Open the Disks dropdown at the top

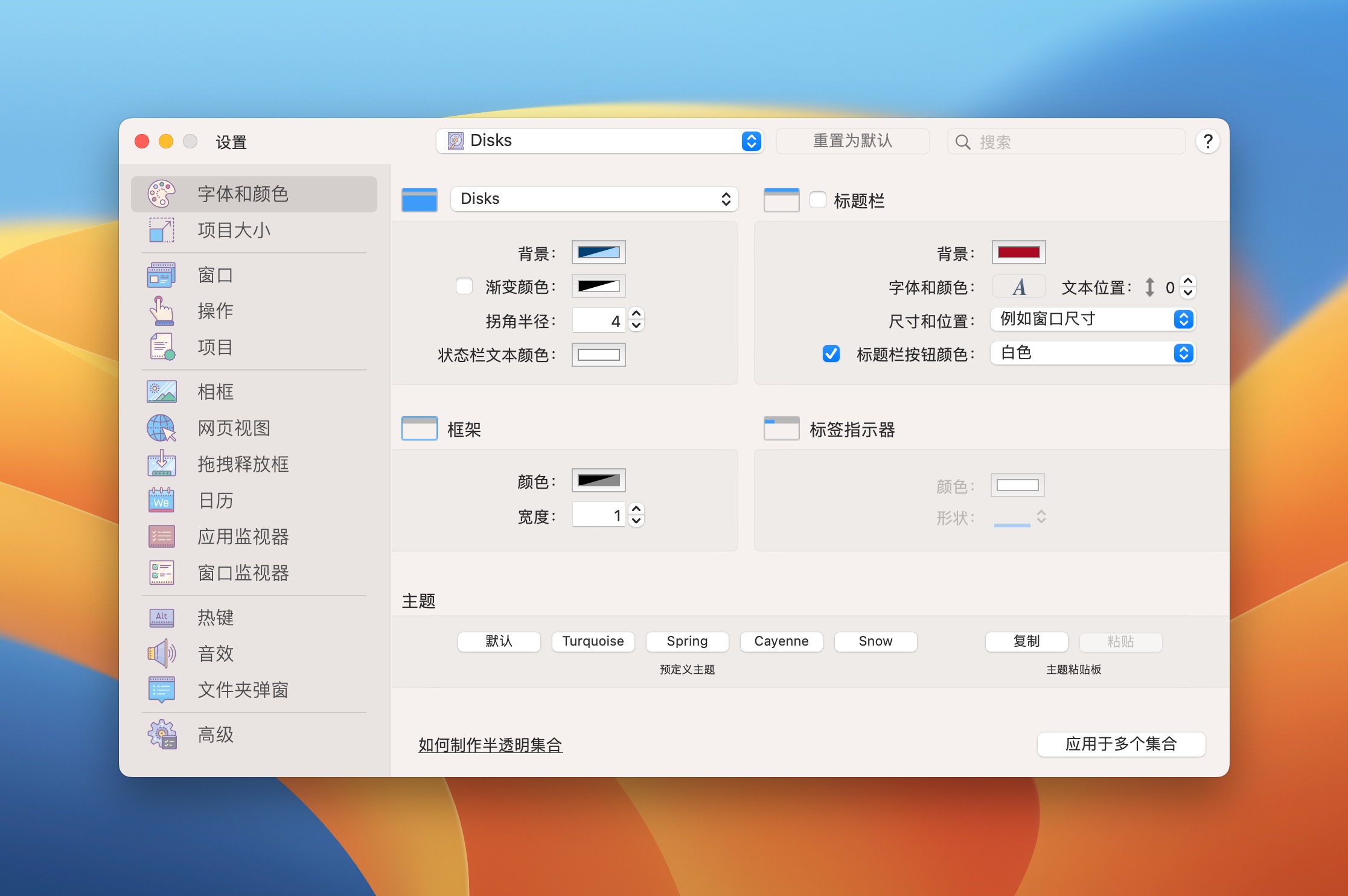click(600, 141)
